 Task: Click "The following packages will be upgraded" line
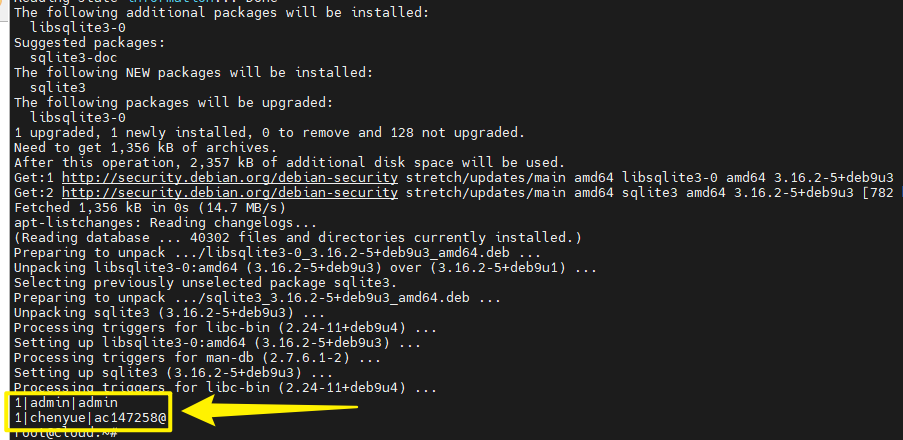tap(193, 103)
